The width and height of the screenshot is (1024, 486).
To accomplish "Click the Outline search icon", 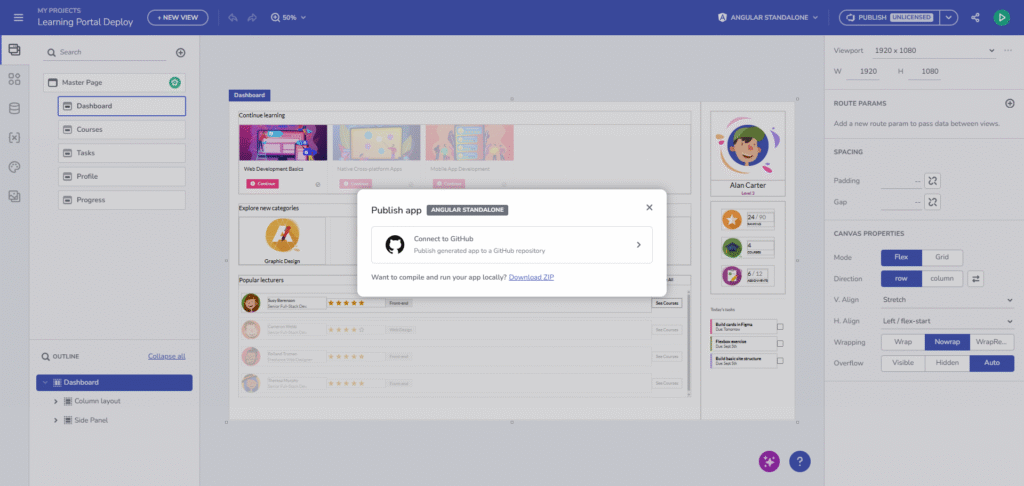I will [45, 357].
